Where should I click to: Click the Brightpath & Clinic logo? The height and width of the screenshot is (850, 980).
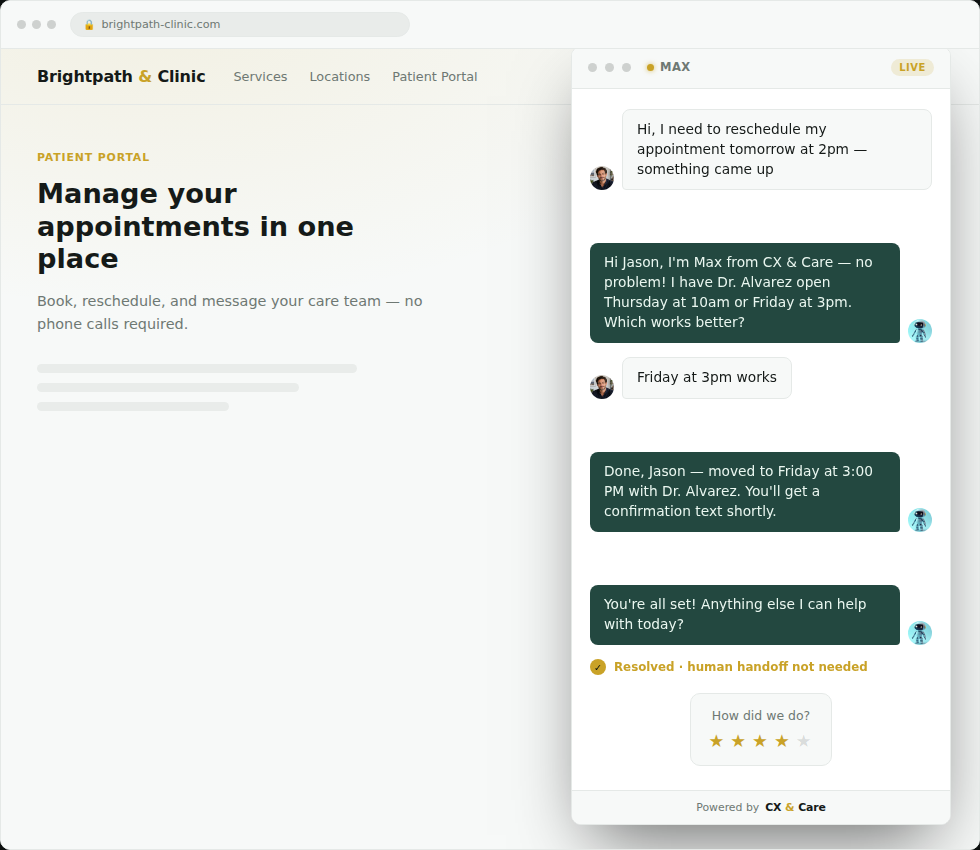coord(121,76)
